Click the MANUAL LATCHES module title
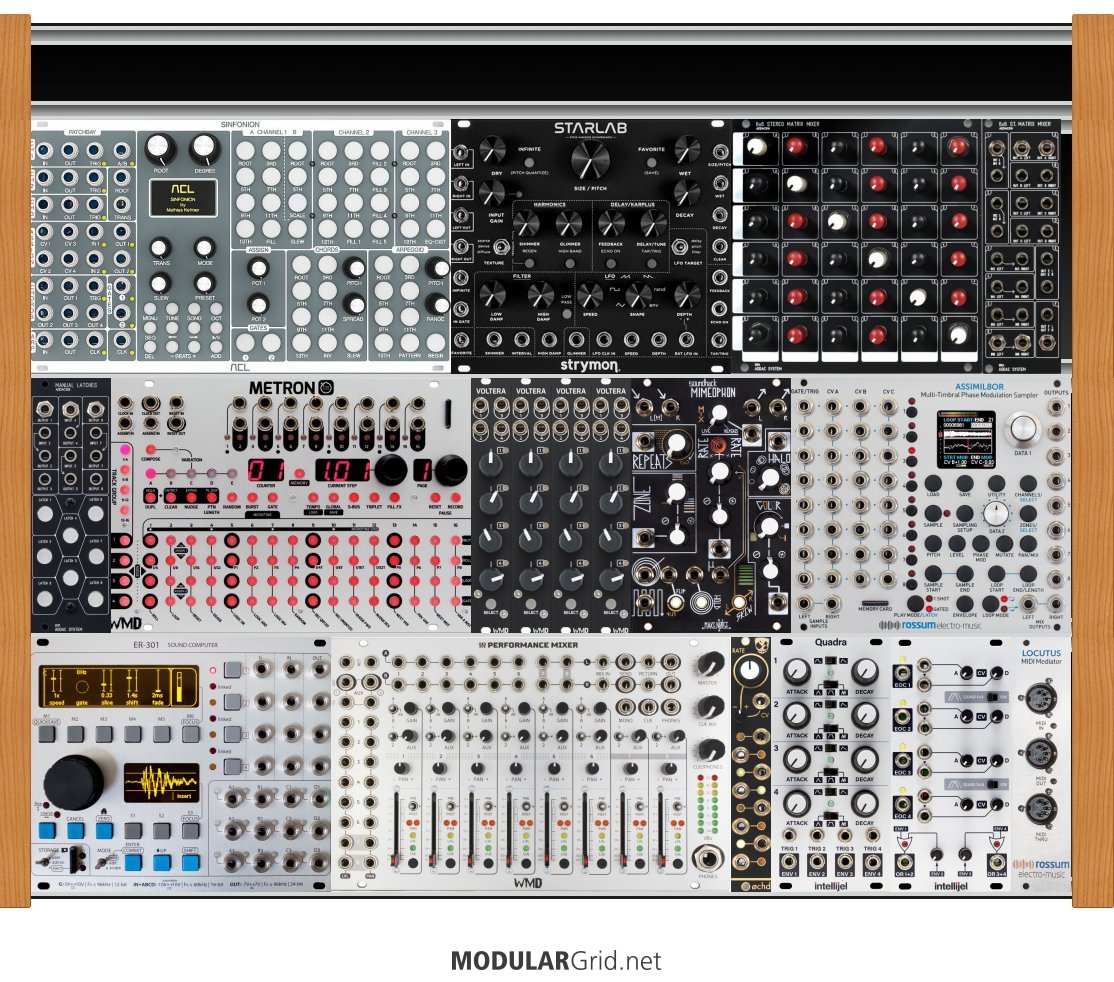This screenshot has width=1114, height=982. (75, 385)
